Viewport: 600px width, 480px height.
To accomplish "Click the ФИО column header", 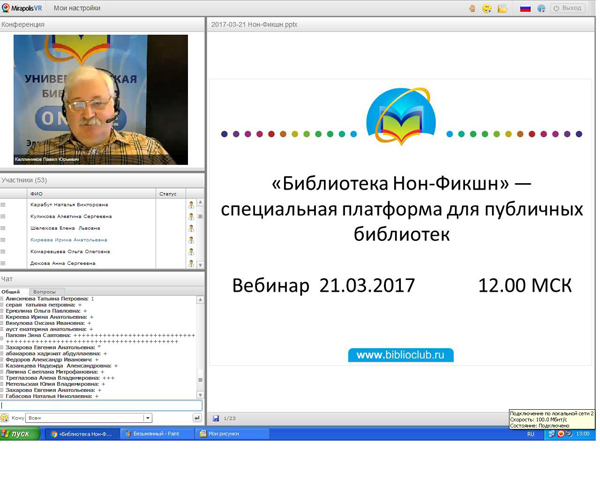I will pos(91,194).
